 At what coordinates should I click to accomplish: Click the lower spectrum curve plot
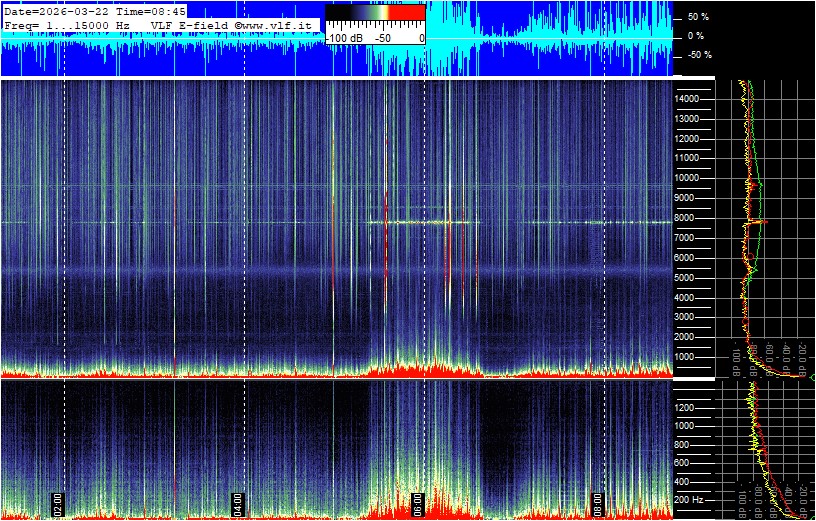(765, 450)
